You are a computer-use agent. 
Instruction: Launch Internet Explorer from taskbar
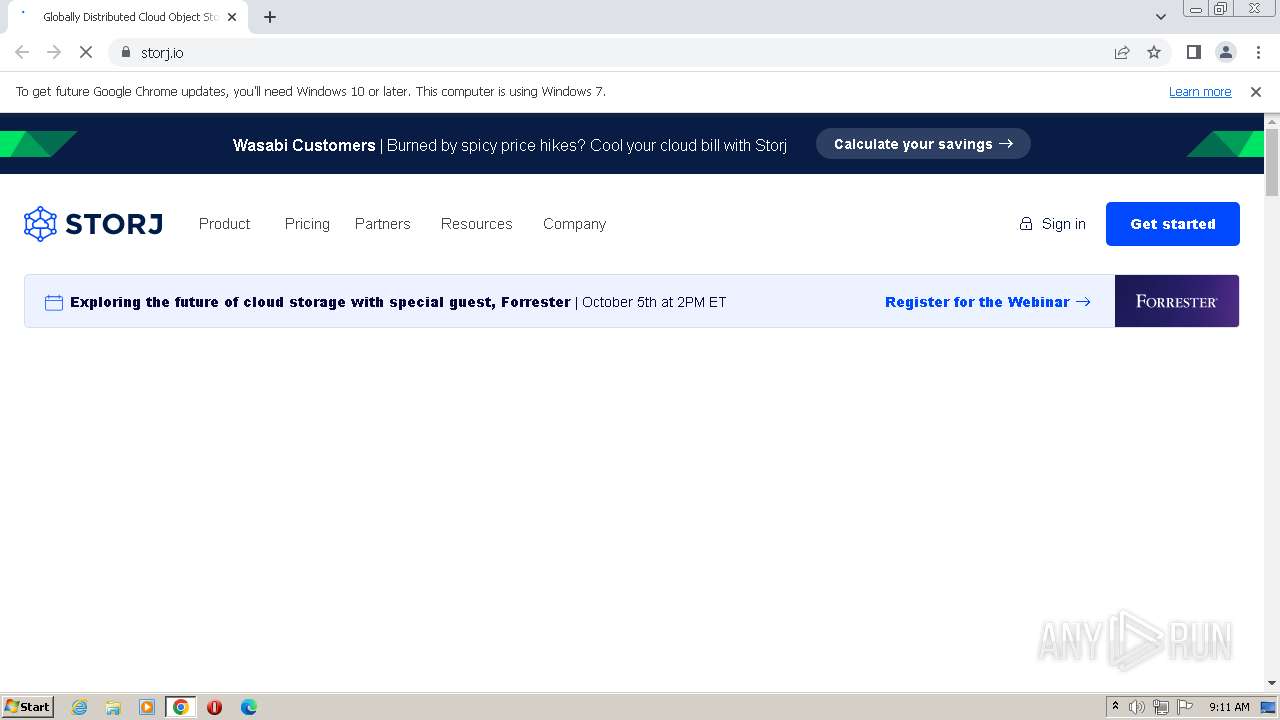(79, 707)
